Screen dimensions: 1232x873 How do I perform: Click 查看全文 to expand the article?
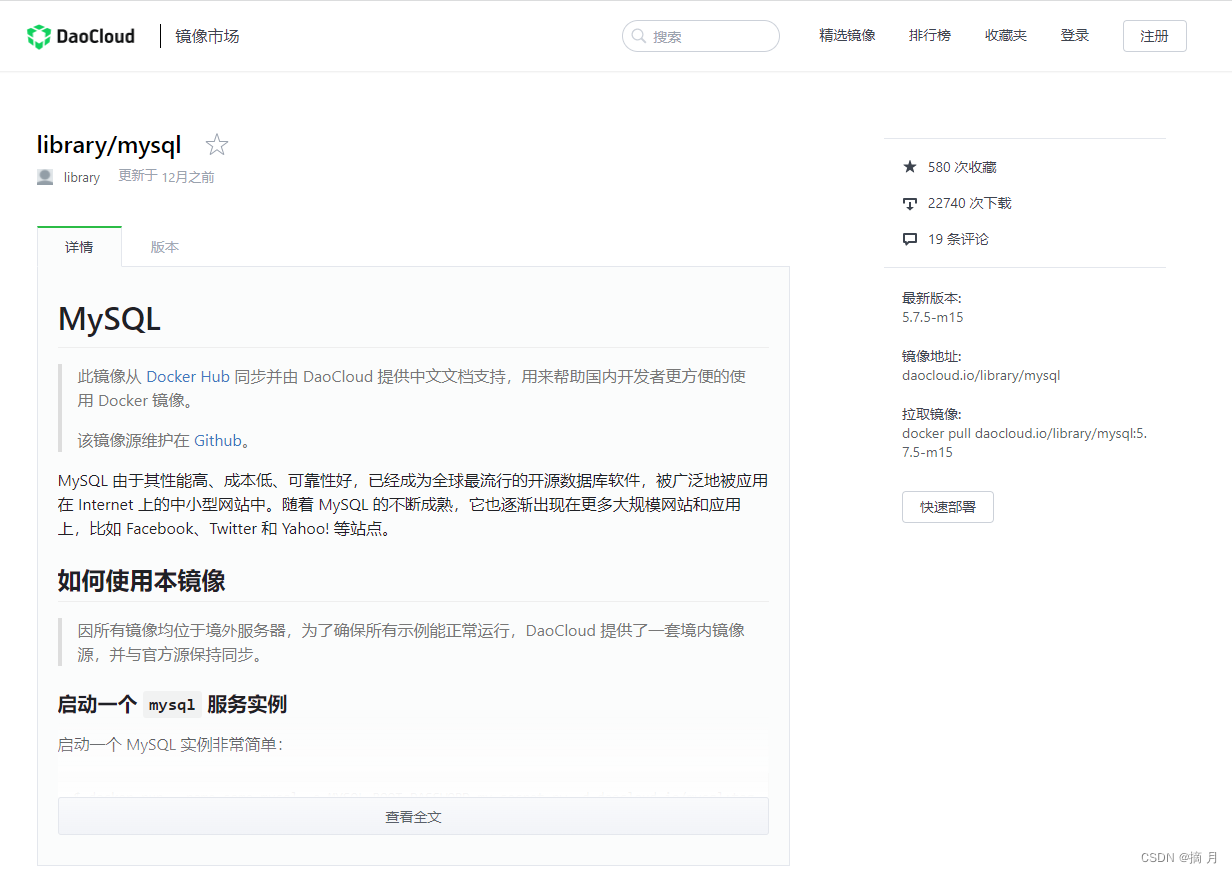[x=413, y=816]
